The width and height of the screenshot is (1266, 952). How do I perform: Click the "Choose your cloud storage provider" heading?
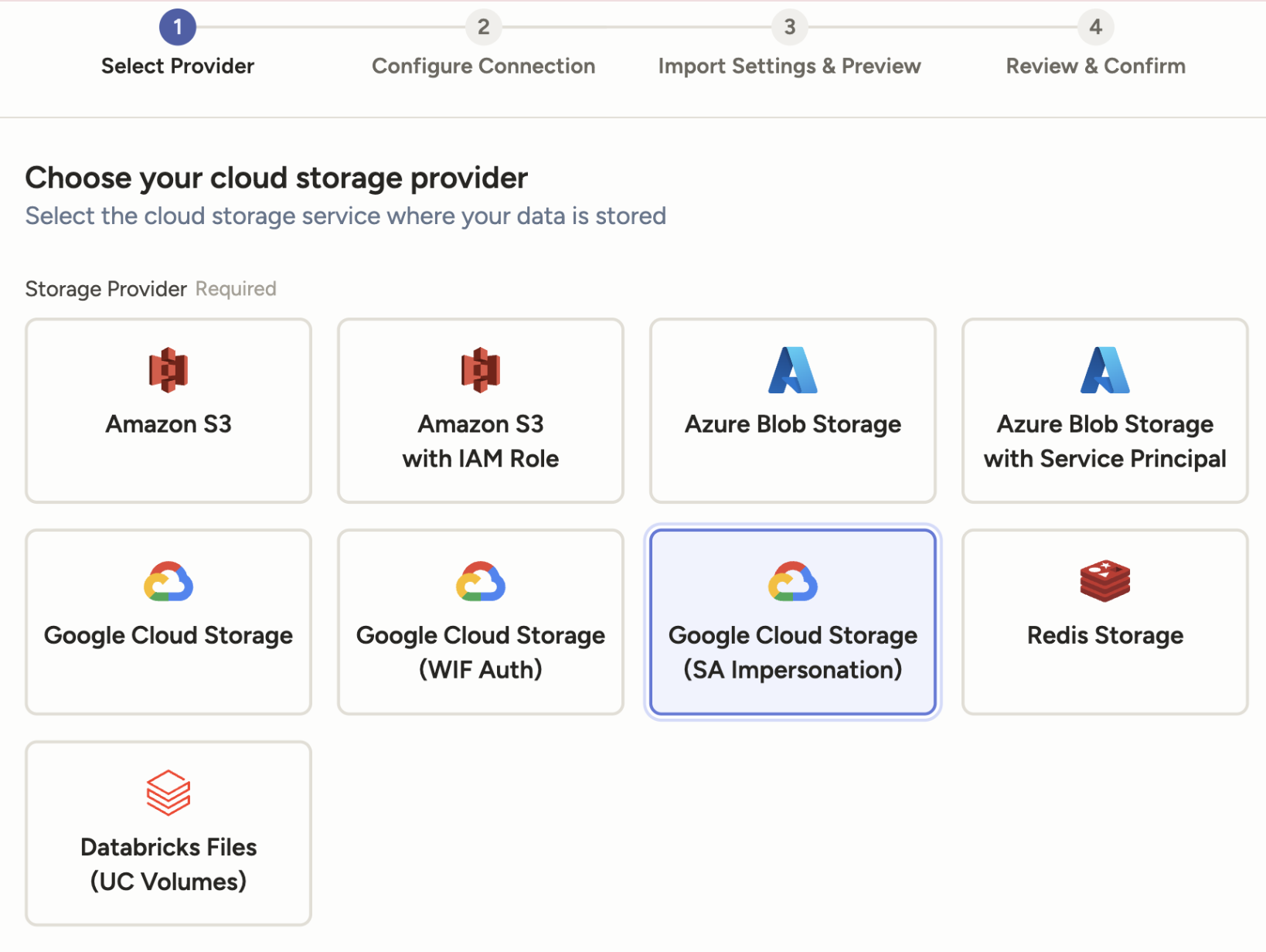point(277,178)
